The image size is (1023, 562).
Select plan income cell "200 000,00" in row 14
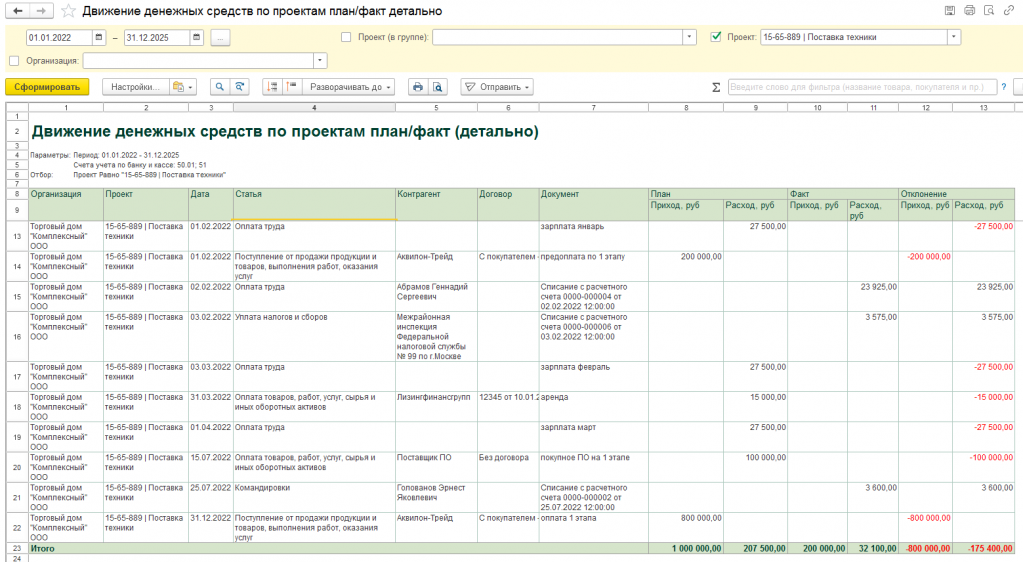click(x=686, y=266)
